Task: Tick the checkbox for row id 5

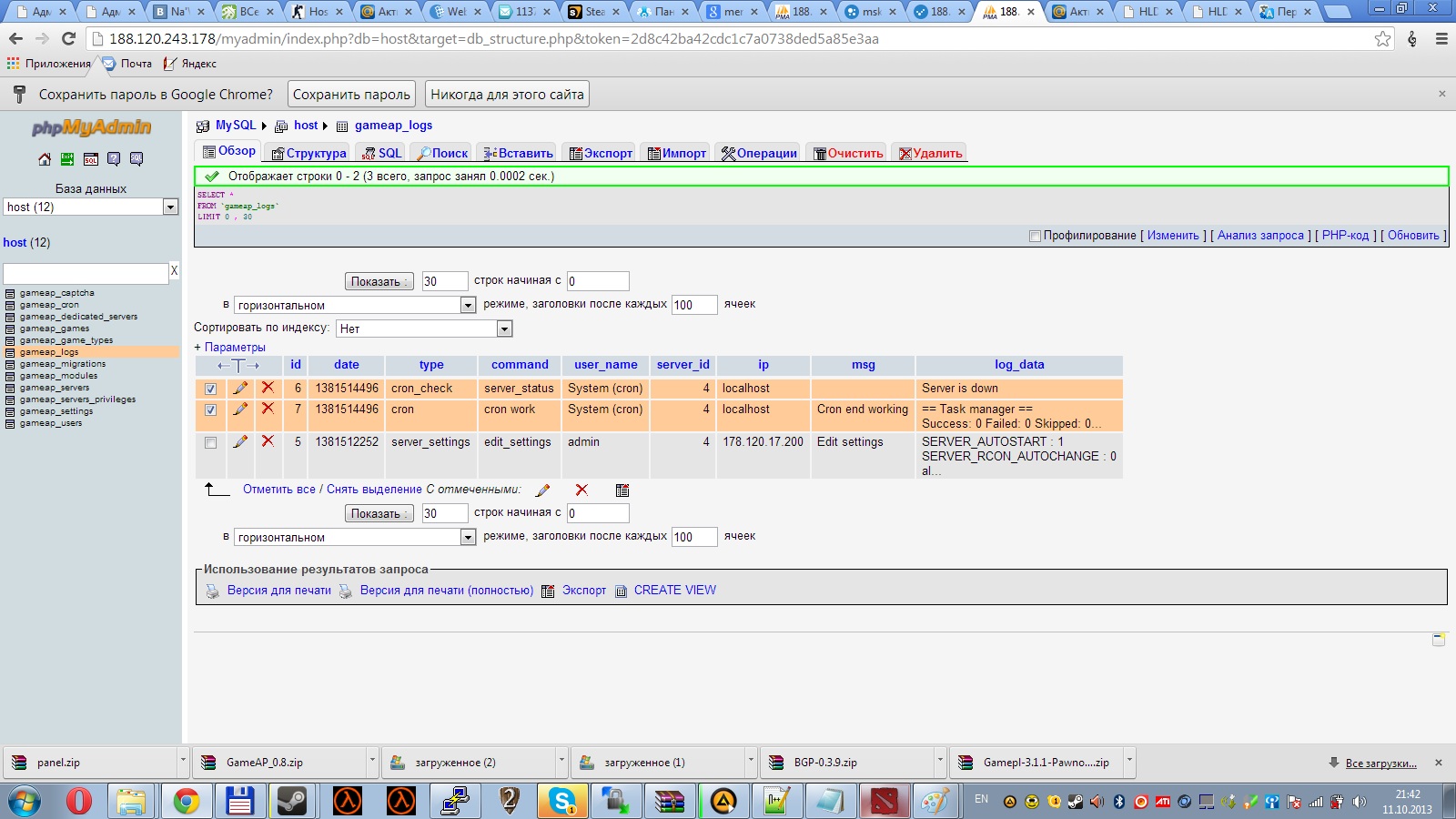Action: [211, 443]
